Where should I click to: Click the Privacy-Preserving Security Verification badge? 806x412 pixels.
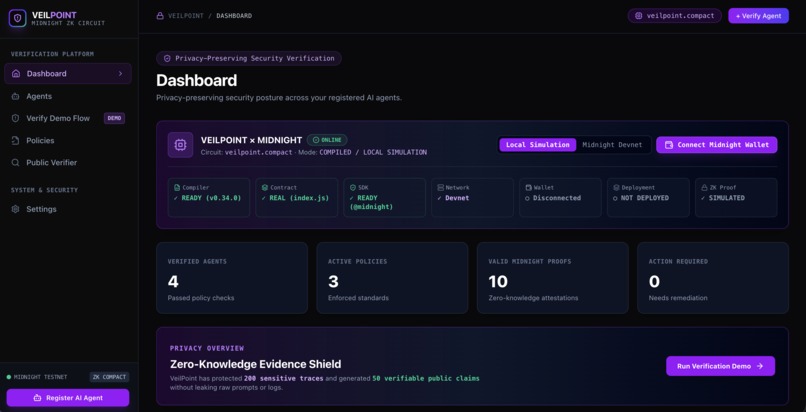(249, 59)
